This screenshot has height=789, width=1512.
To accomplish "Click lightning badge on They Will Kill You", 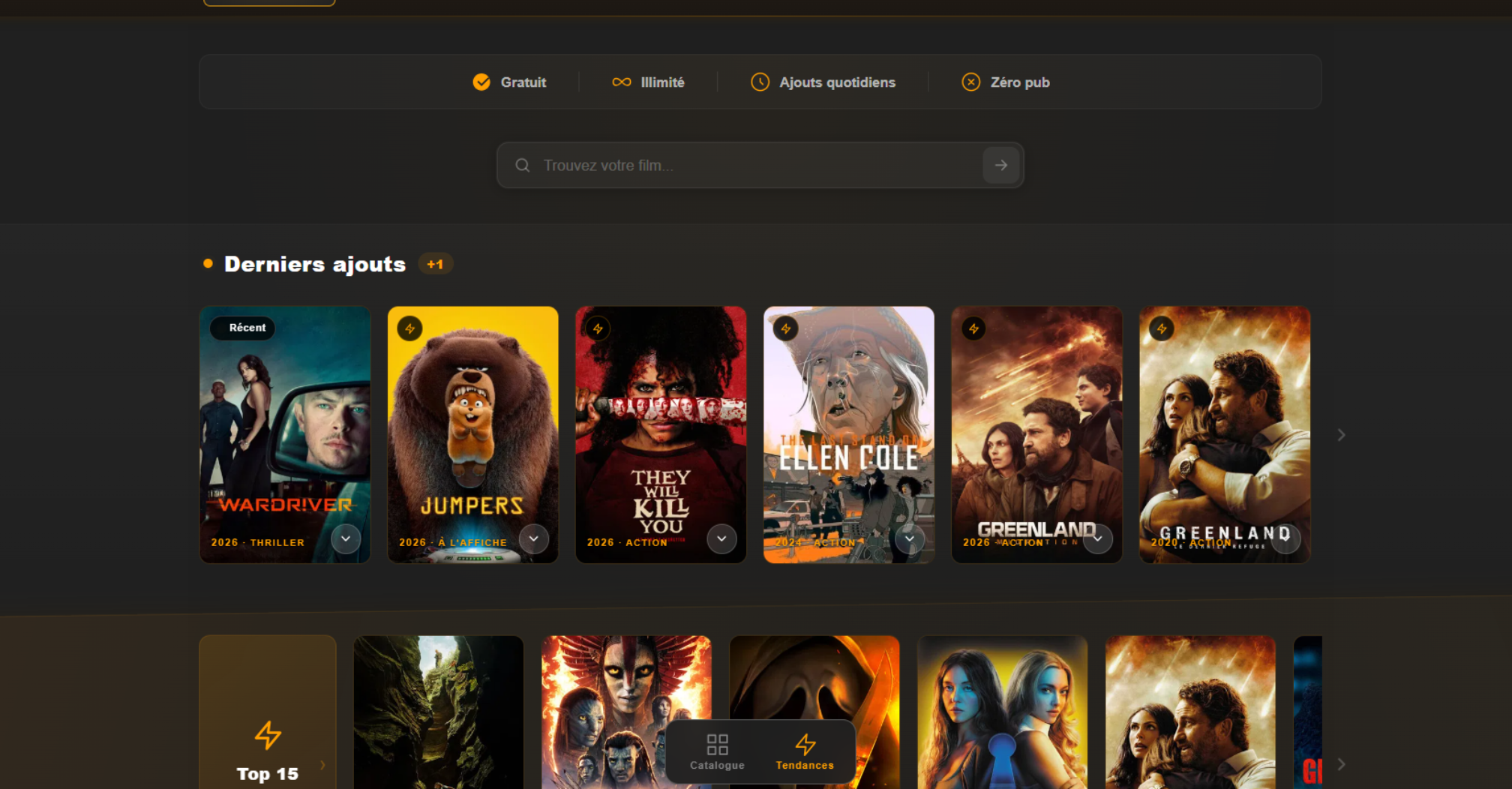I will [x=598, y=328].
